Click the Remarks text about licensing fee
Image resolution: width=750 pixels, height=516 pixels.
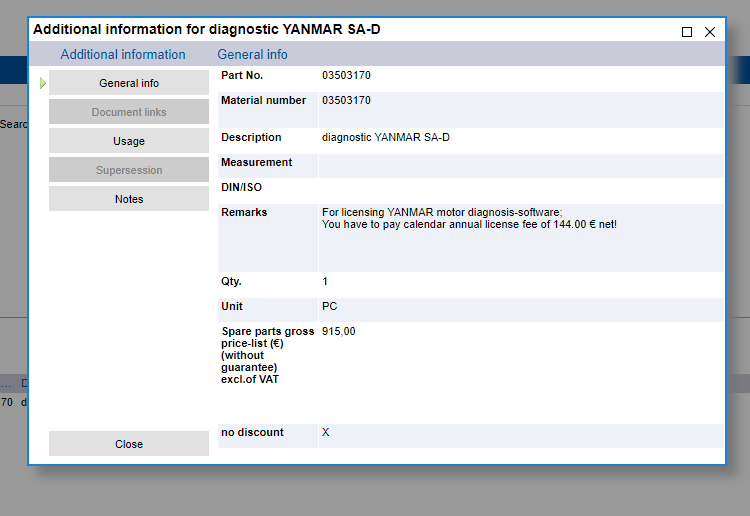[x=469, y=218]
